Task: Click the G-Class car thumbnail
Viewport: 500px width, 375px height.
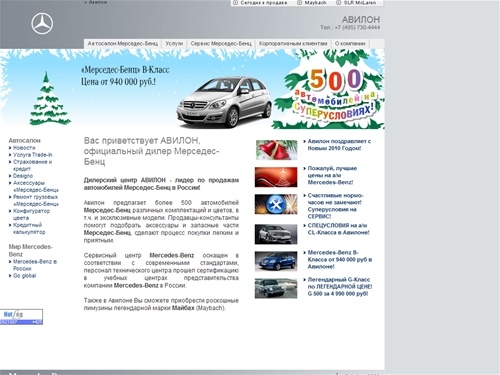Action: pyautogui.click(x=276, y=288)
